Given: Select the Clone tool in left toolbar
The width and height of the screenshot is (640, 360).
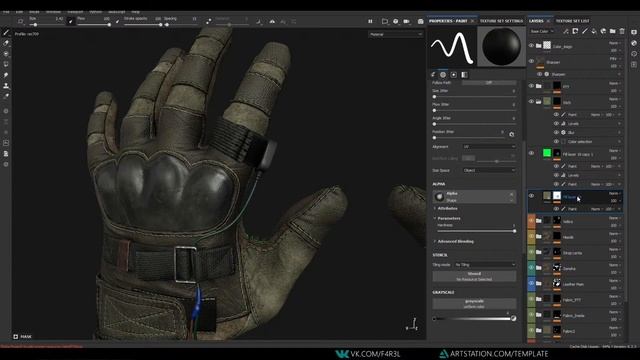Looking at the screenshot, I should click(x=6, y=86).
